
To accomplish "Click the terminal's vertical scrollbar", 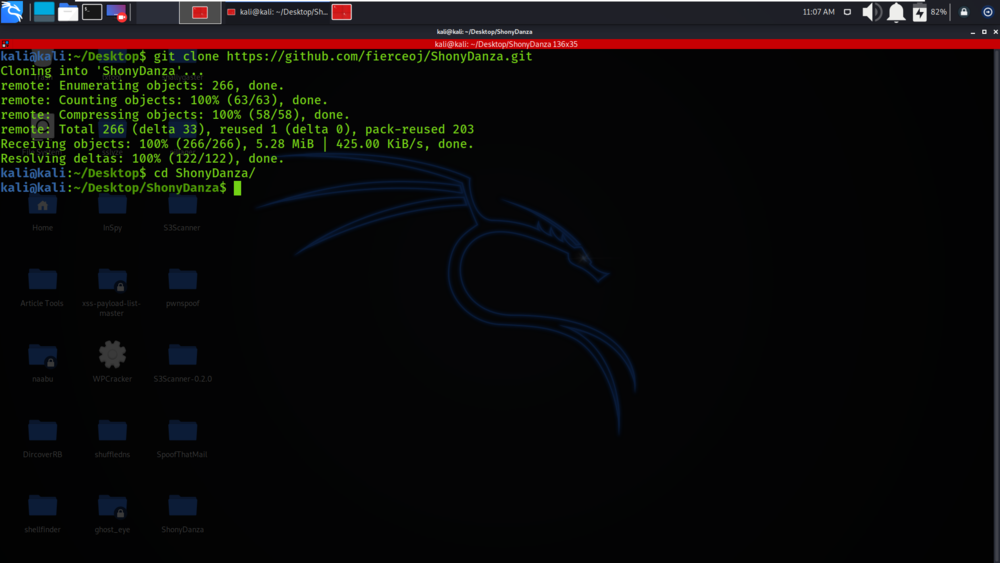I will coord(996,306).
